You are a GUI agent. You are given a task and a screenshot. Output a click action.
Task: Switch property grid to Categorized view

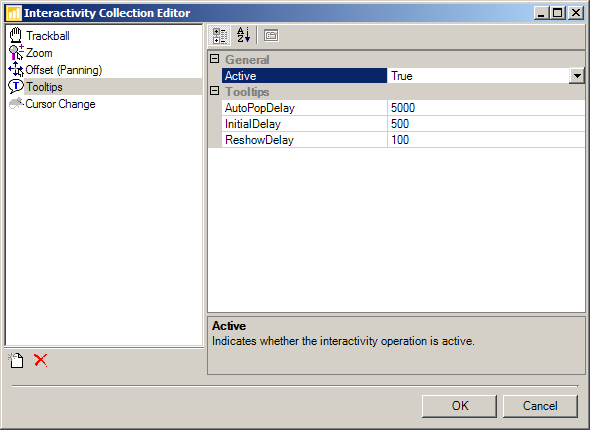click(x=220, y=36)
